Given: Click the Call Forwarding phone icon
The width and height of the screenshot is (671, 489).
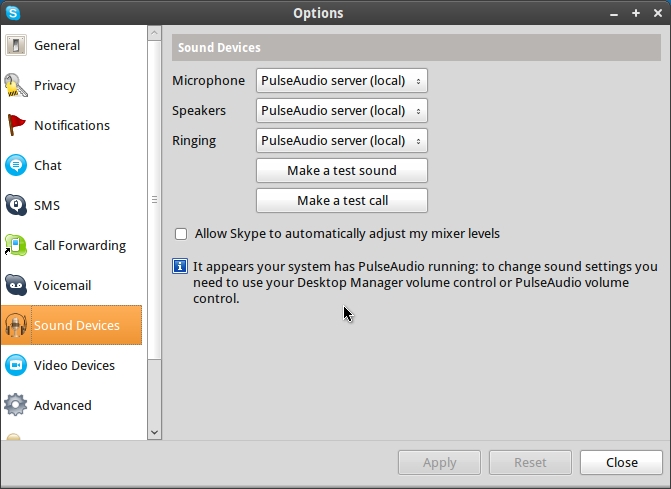Looking at the screenshot, I should [16, 245].
